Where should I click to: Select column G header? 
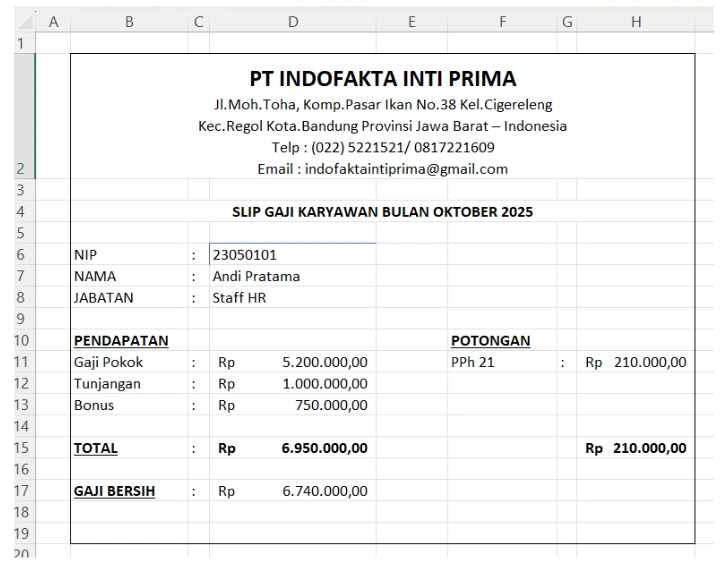pos(567,21)
